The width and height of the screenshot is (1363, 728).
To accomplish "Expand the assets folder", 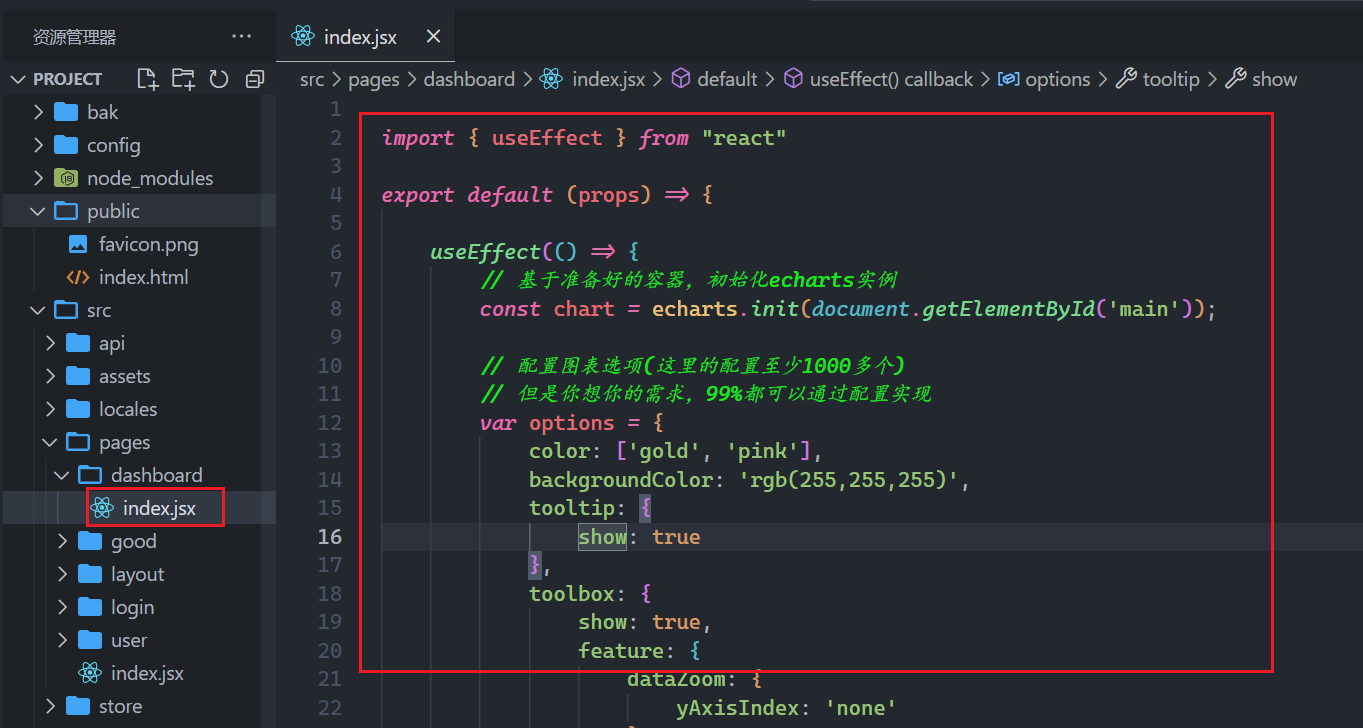I will (x=51, y=376).
